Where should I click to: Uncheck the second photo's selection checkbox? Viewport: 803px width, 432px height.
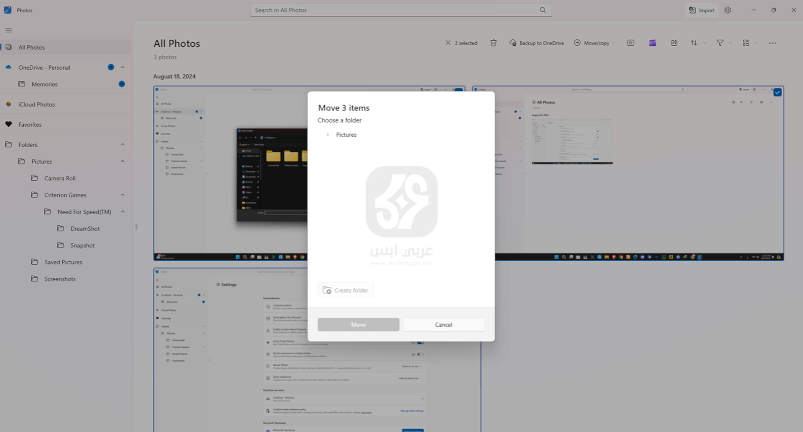point(777,92)
